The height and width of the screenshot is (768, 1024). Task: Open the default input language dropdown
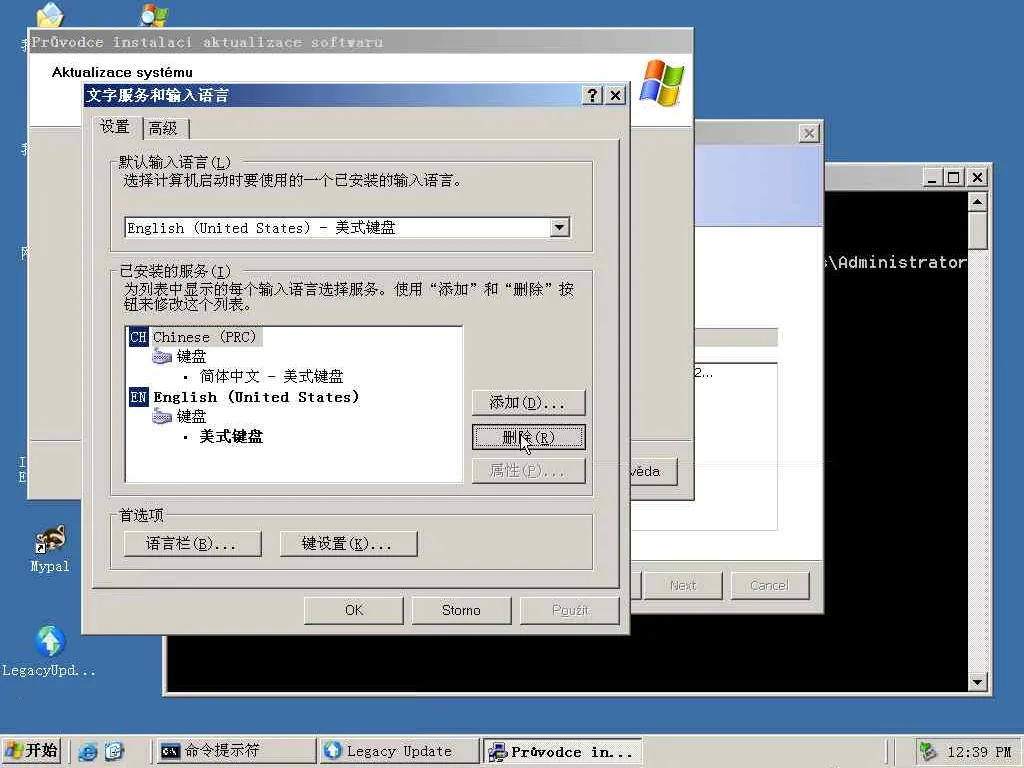click(559, 228)
